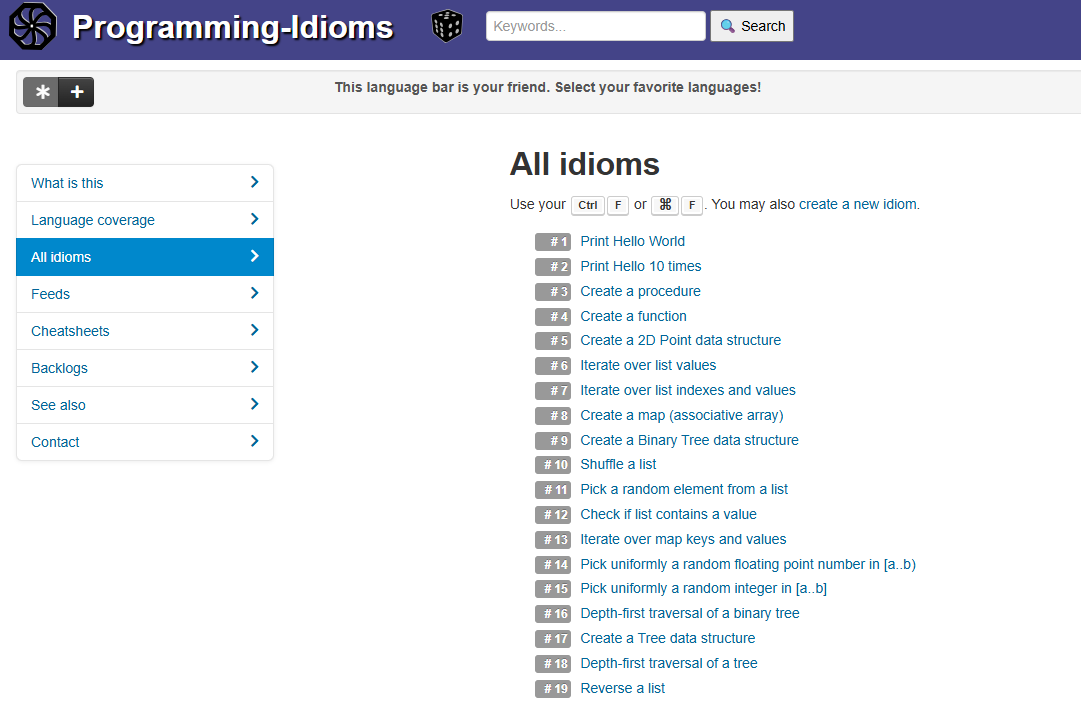Click the Backlogs chevron arrow
1081x701 pixels.
pos(254,367)
